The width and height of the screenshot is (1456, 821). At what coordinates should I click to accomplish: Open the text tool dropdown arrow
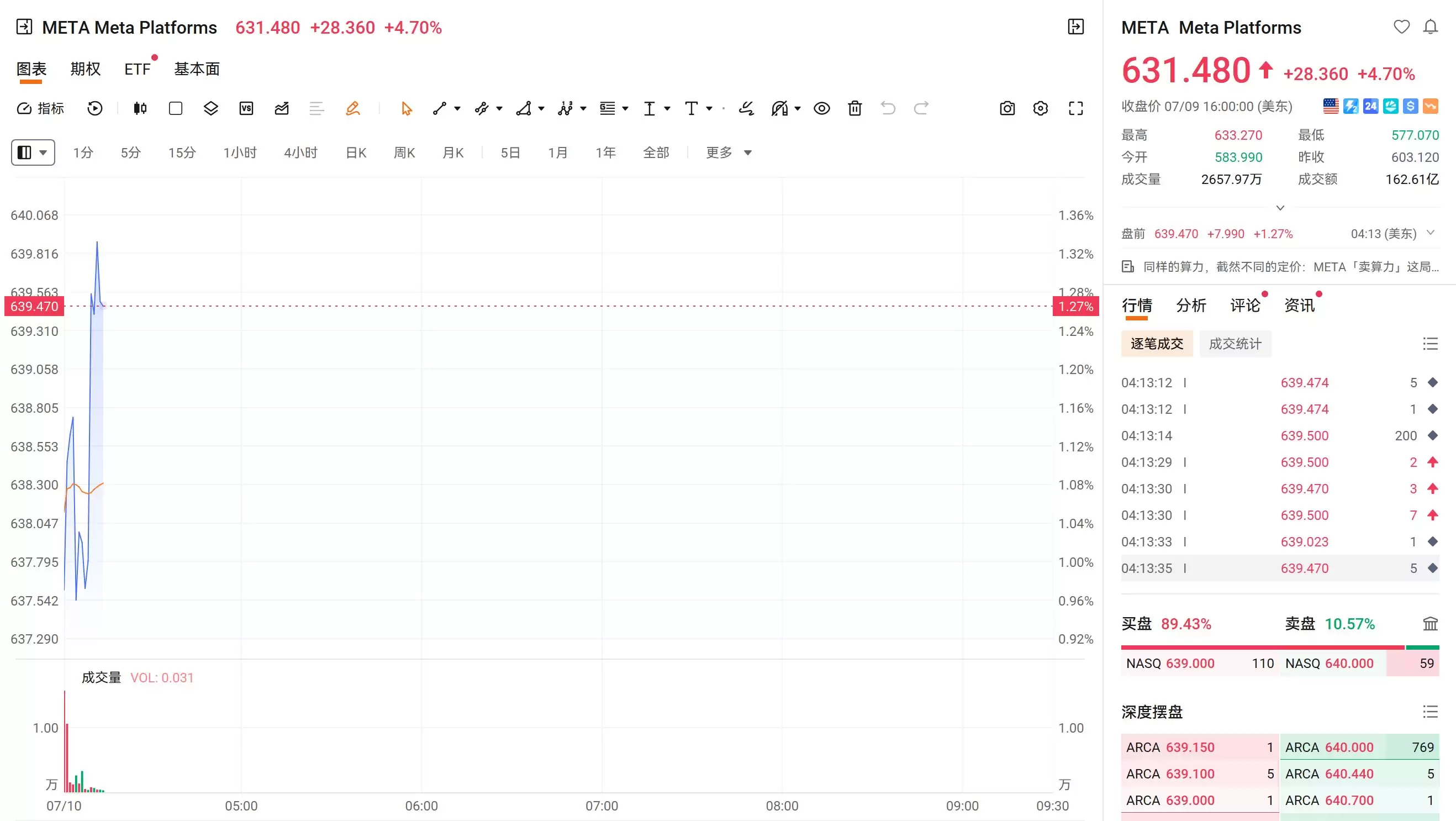coord(709,108)
